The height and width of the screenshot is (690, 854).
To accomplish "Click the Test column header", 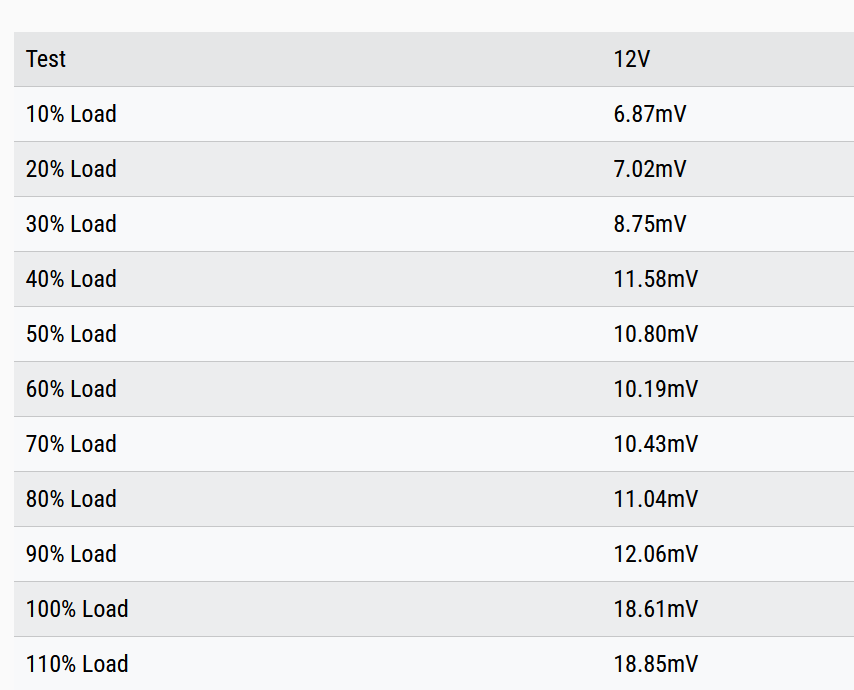I will (46, 59).
